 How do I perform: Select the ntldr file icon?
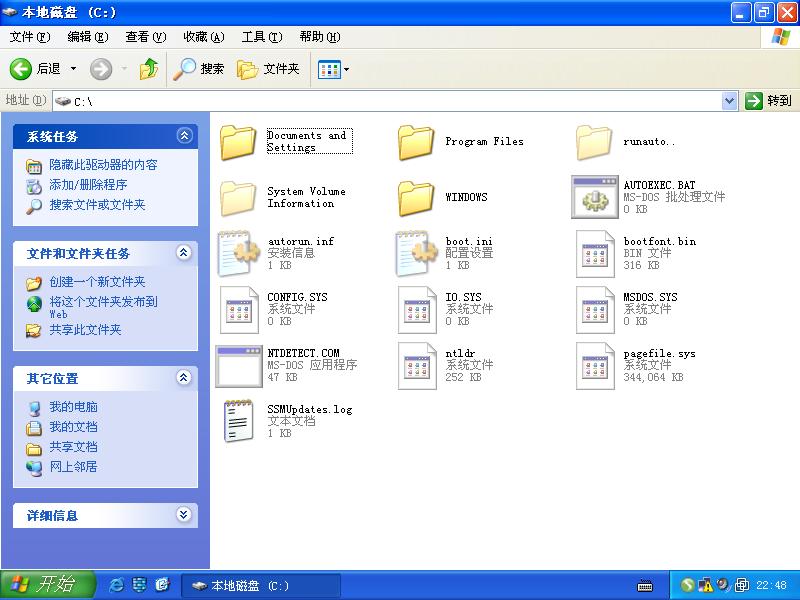[x=417, y=366]
